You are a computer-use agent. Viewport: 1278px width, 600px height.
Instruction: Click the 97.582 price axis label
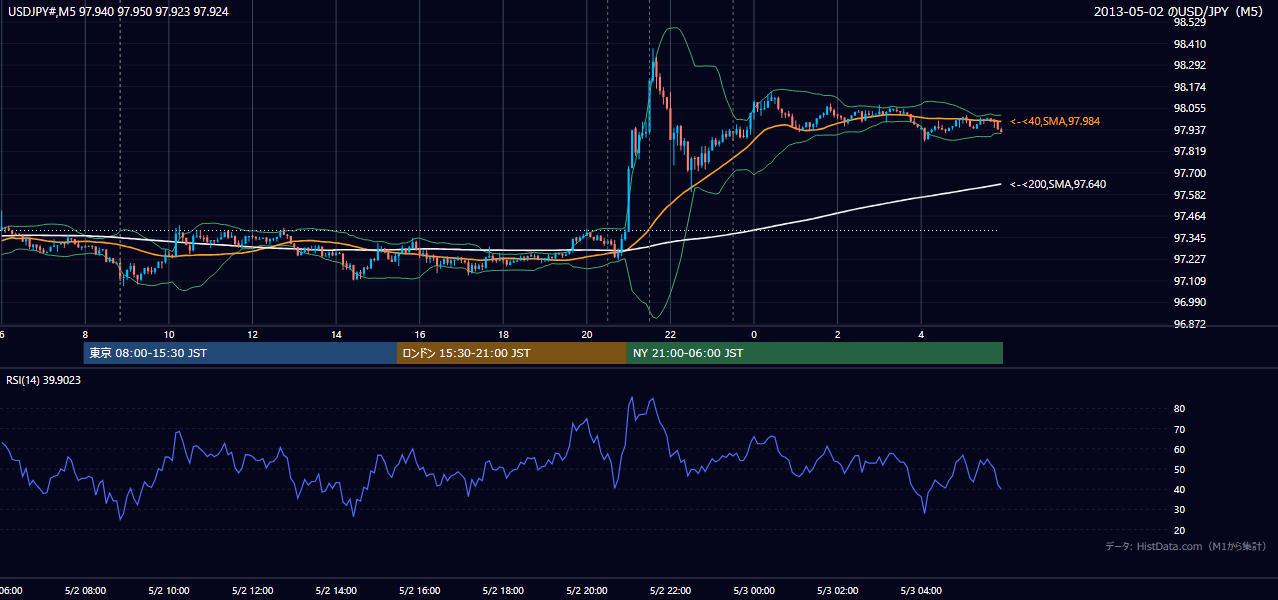click(1190, 195)
